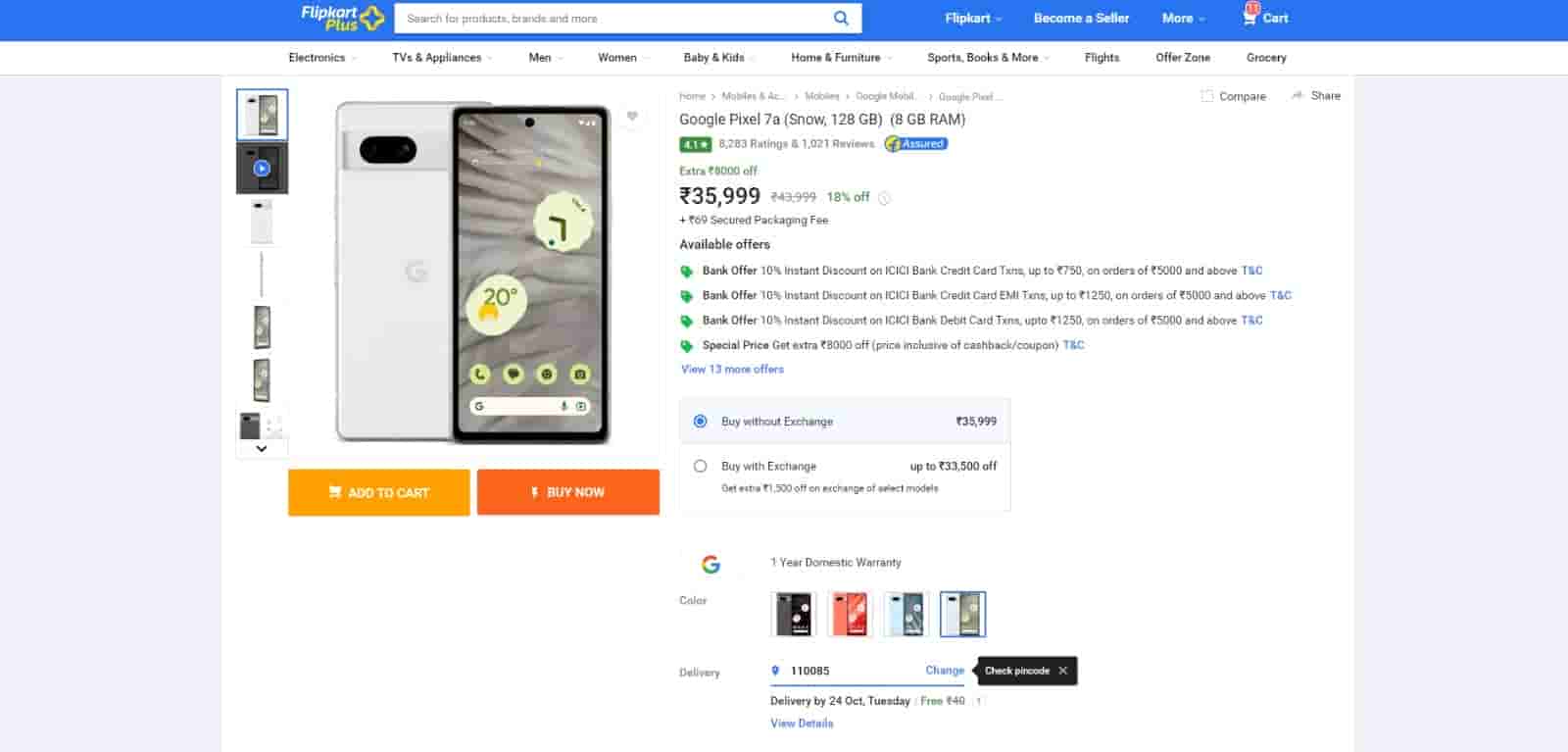This screenshot has height=752, width=1568.
Task: Focus the product search input field
Action: [608, 19]
